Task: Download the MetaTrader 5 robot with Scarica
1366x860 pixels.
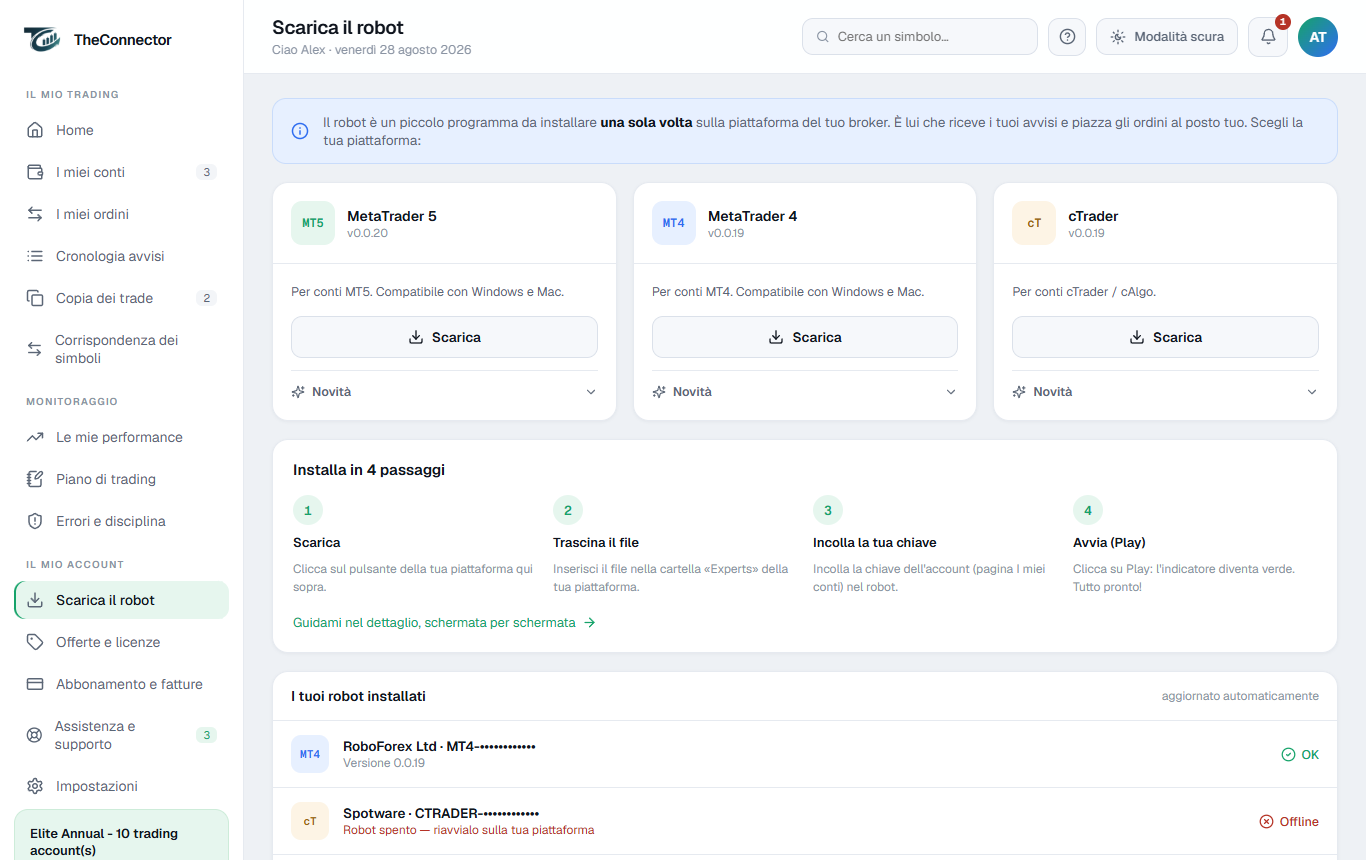Action: coord(444,337)
